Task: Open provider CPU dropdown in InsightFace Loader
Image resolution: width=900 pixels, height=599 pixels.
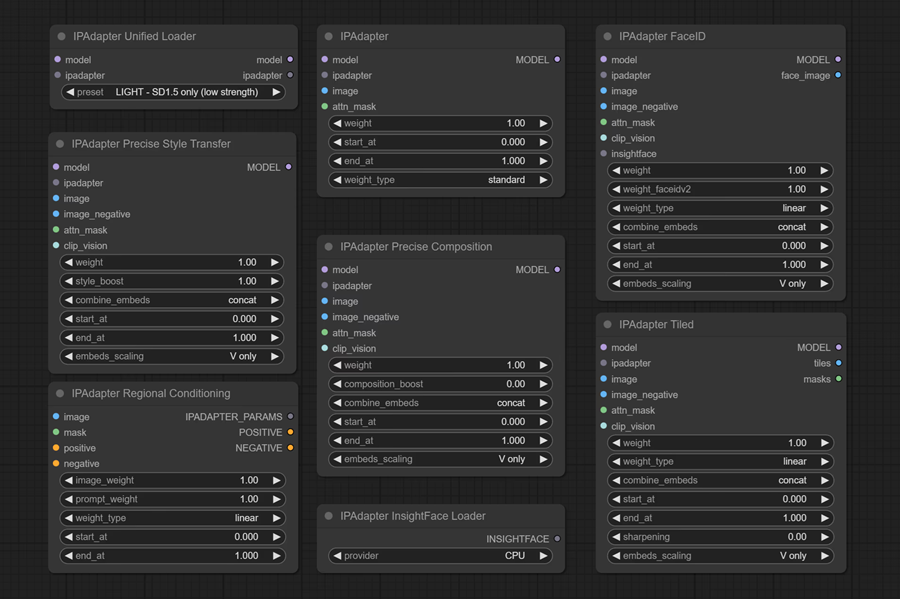Action: coord(440,555)
